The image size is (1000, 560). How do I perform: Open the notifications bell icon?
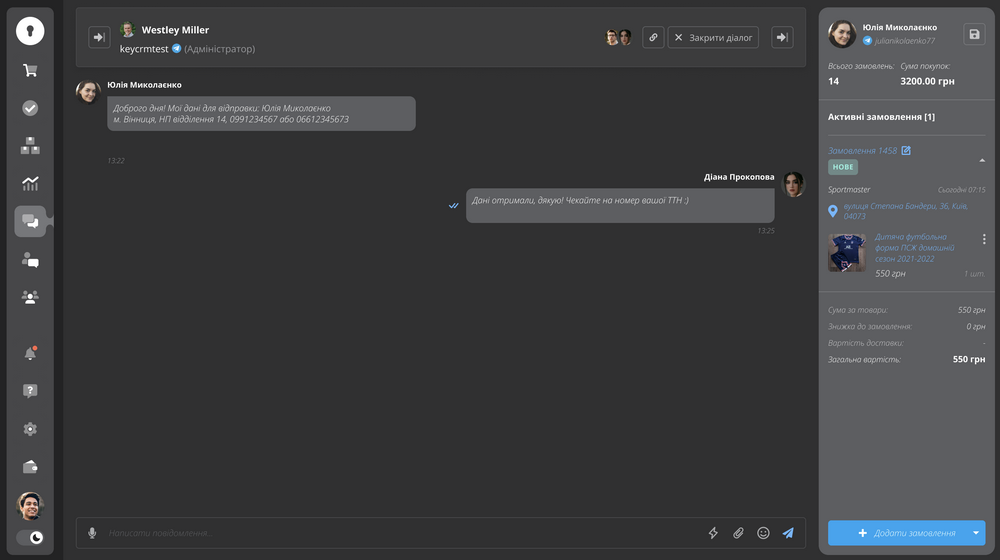click(30, 353)
